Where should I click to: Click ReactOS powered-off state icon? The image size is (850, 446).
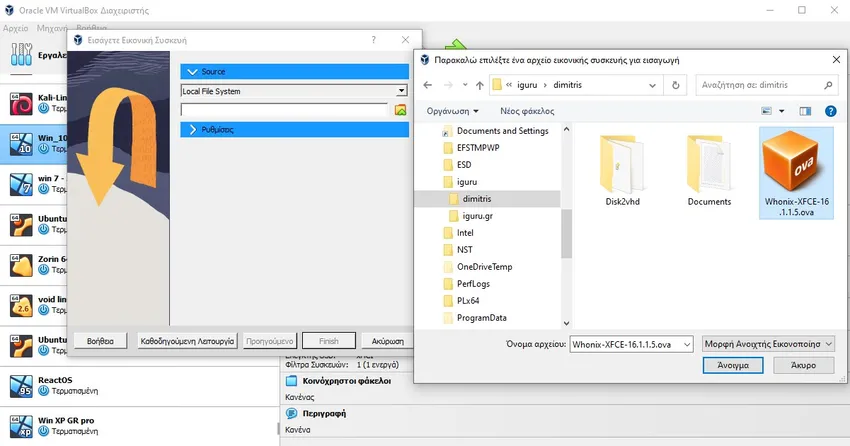point(43,391)
